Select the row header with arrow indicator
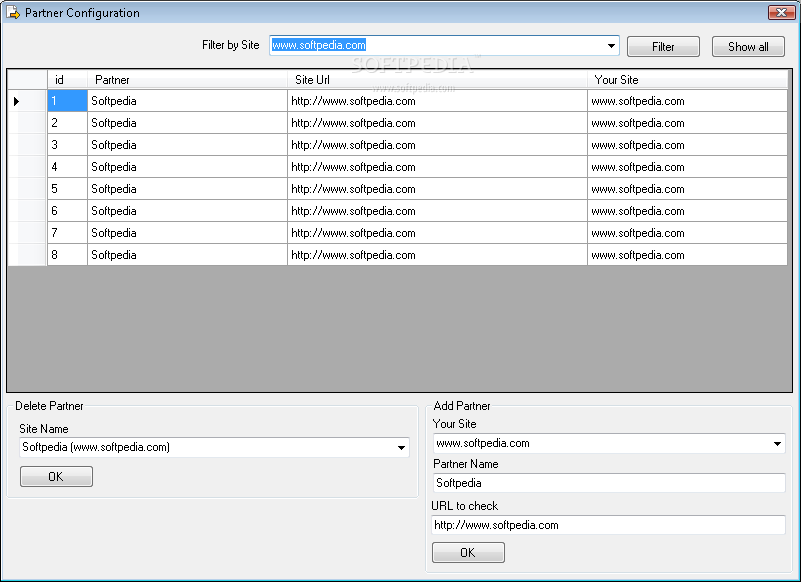Screen dimensions: 801x582 [x=28, y=101]
